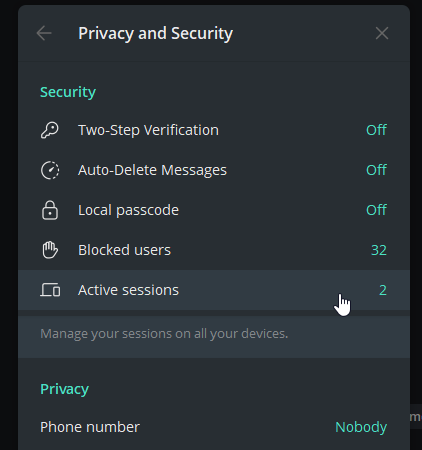The width and height of the screenshot is (422, 450).
Task: Open the Phone number privacy setting
Action: [214, 427]
